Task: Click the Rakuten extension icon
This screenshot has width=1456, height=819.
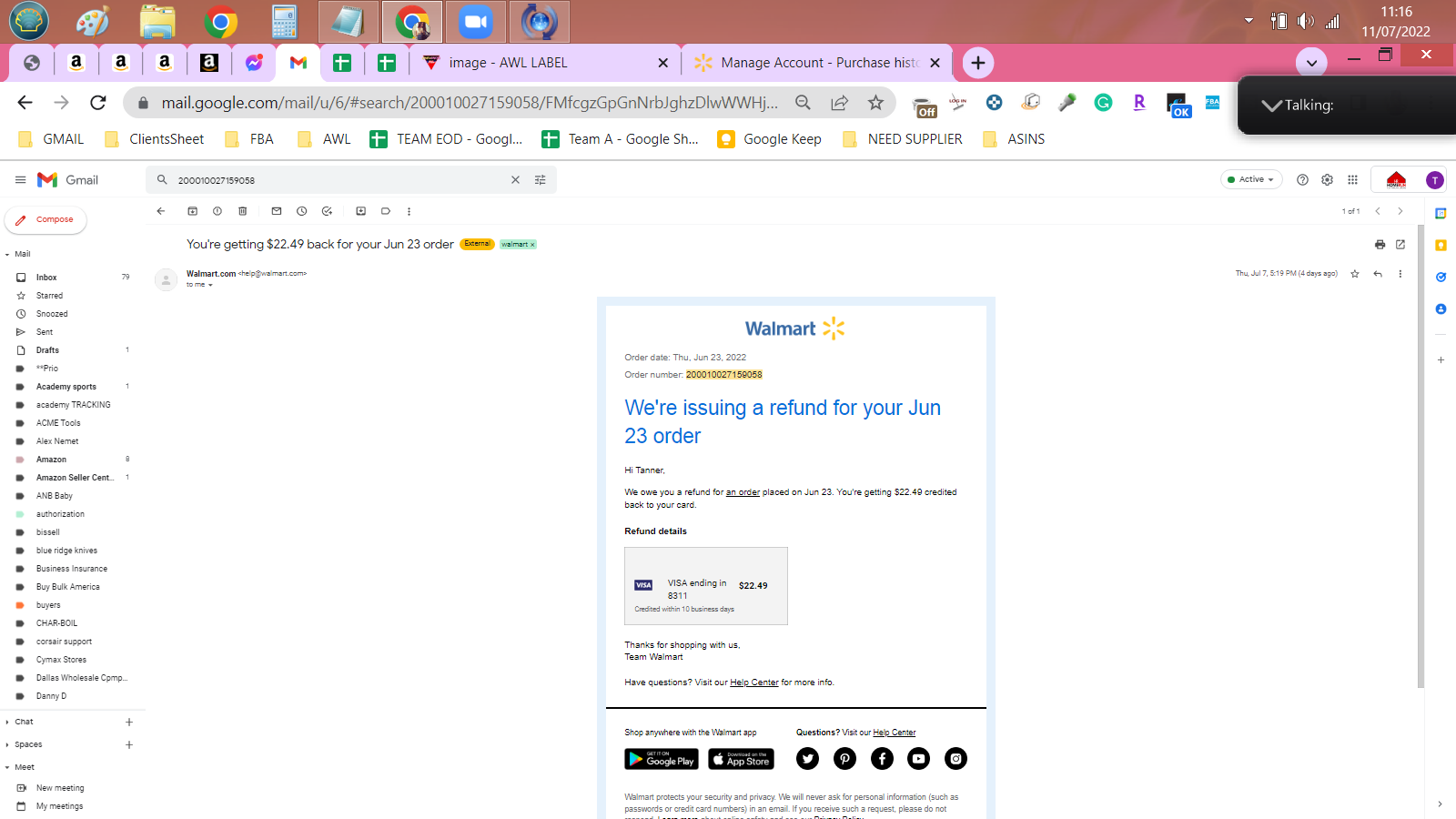Action: (x=1139, y=103)
